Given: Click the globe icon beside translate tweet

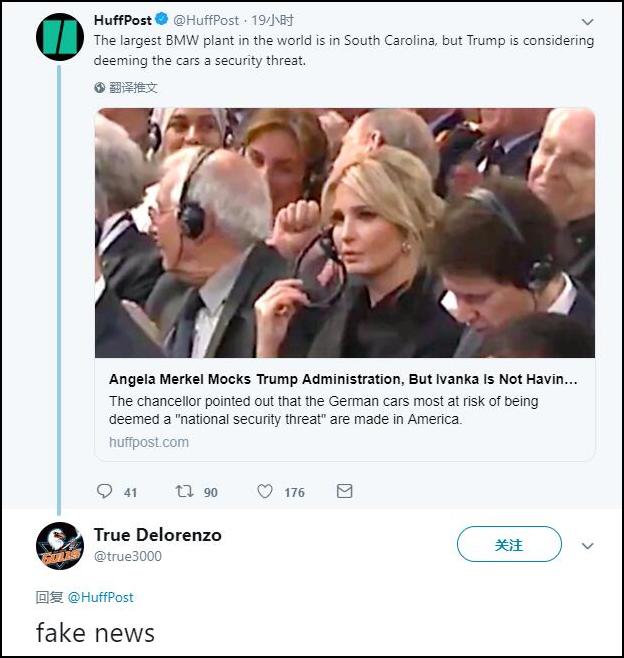Looking at the screenshot, I should 100,88.
